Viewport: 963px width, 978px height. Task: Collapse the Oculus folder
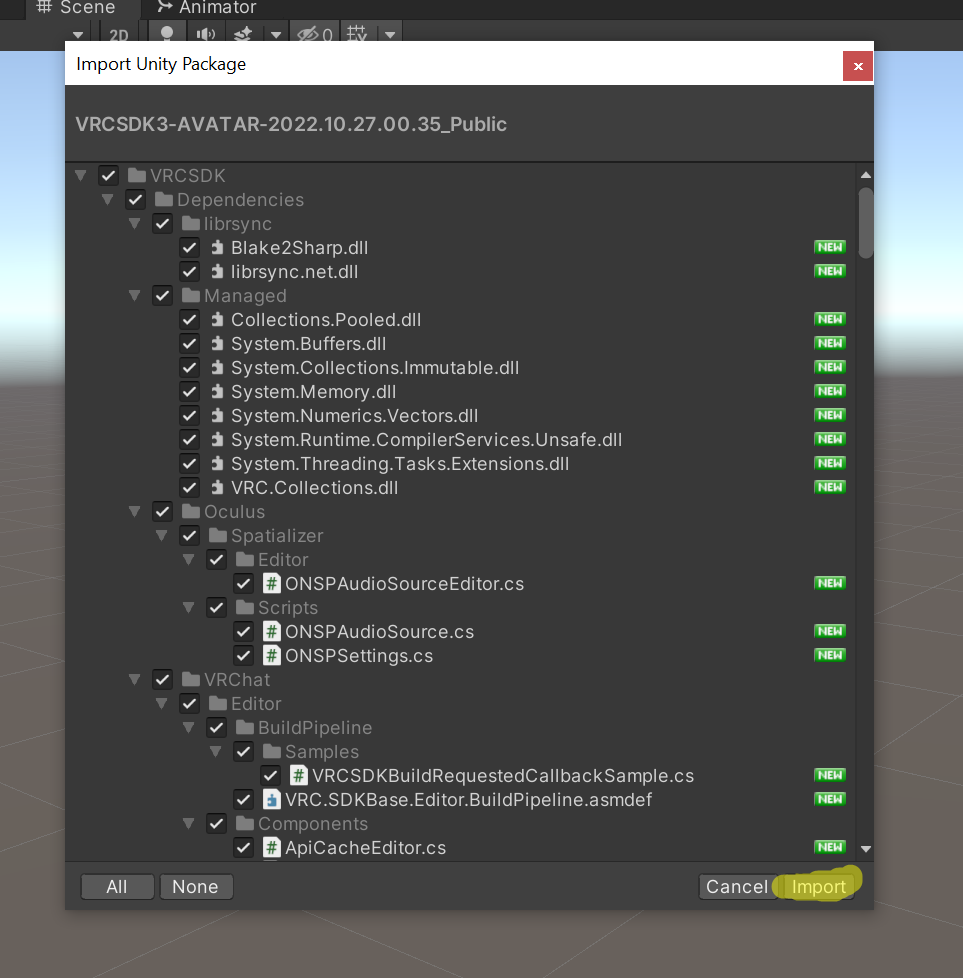(135, 511)
